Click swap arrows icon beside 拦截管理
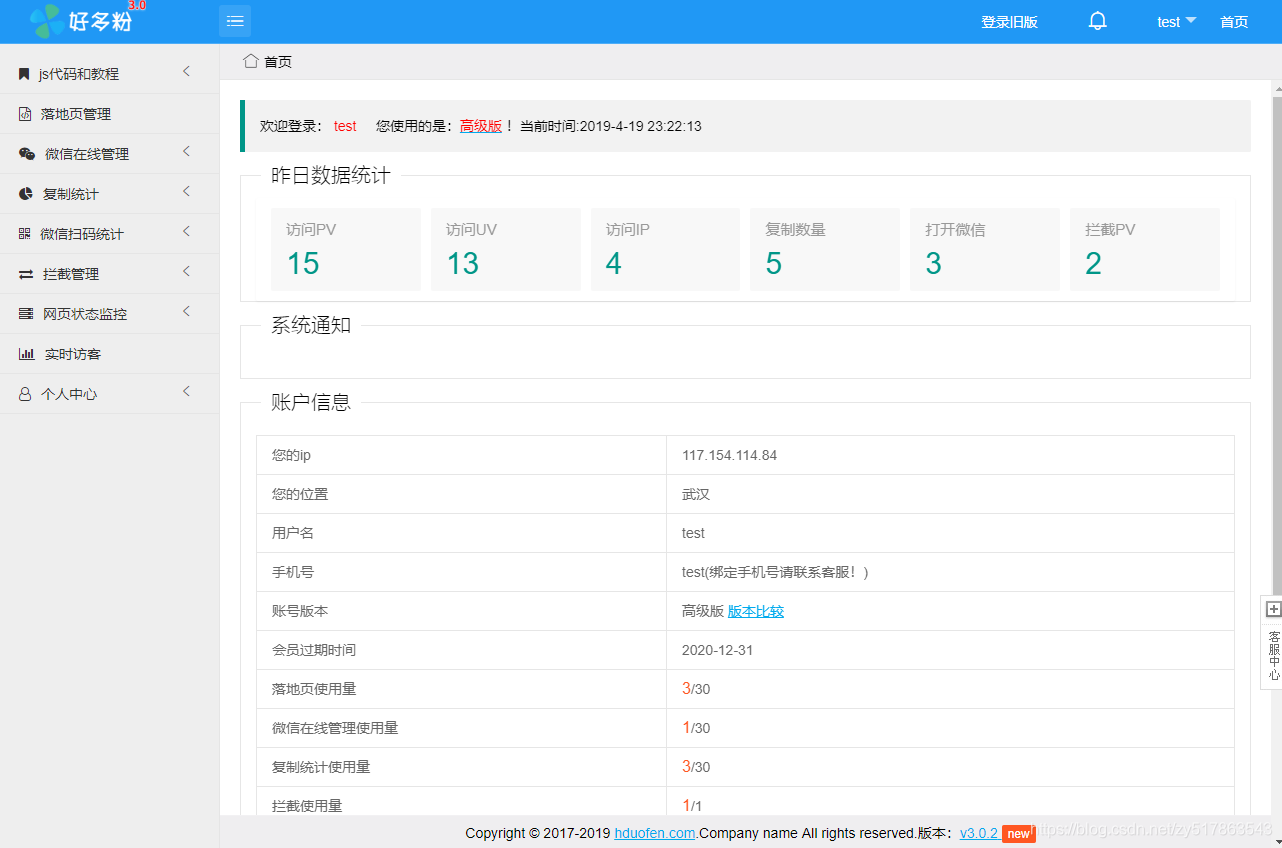The width and height of the screenshot is (1282, 848). [x=26, y=274]
